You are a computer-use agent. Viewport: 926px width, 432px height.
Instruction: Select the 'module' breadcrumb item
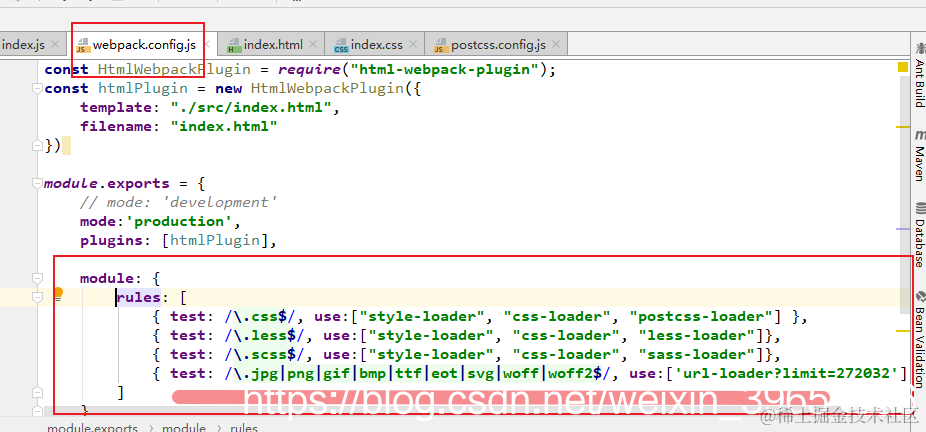184,427
